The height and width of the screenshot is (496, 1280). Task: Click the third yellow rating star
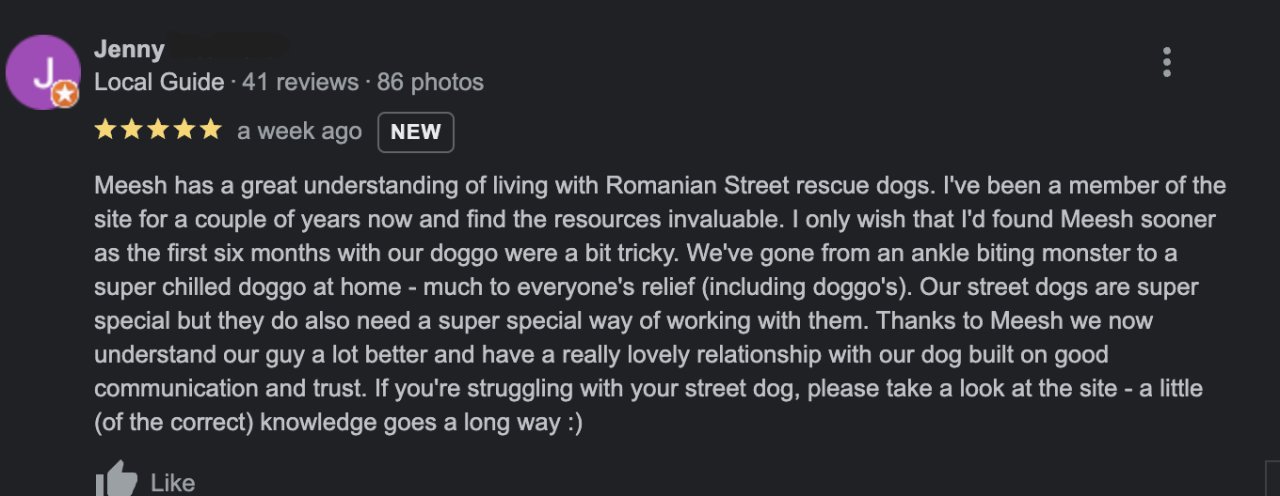158,130
